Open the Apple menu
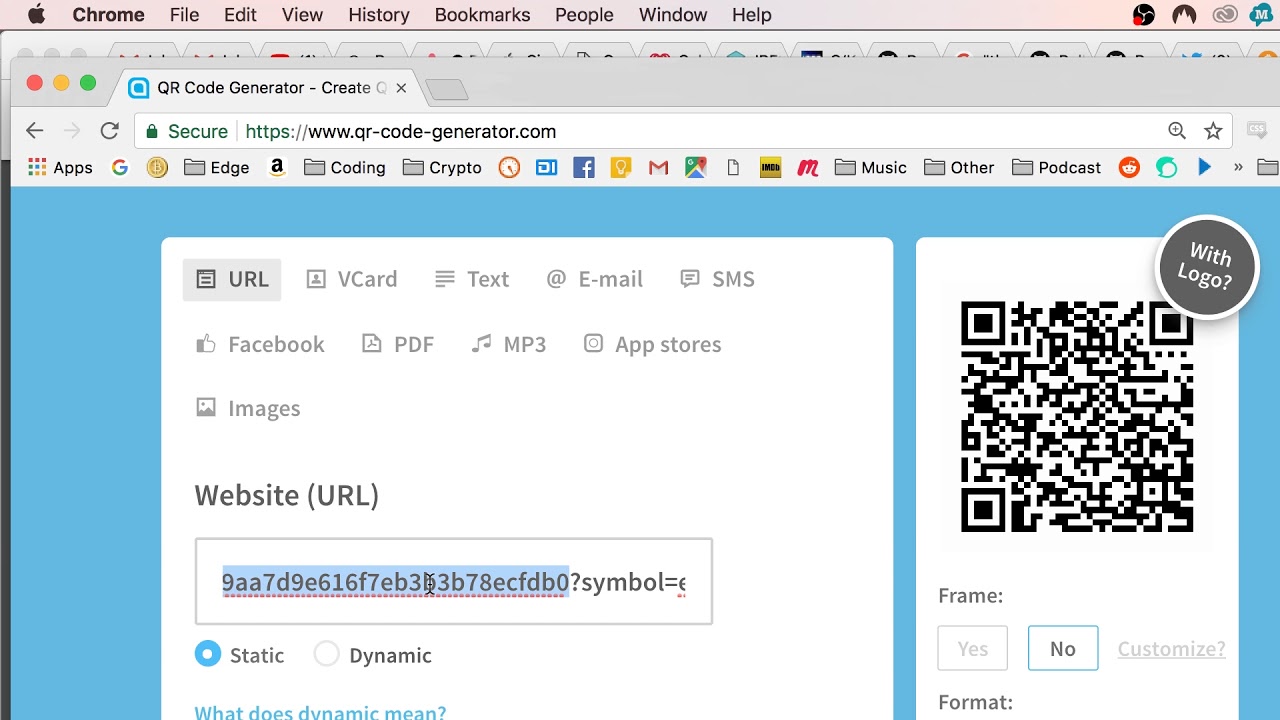This screenshot has height=720, width=1280. tap(37, 14)
